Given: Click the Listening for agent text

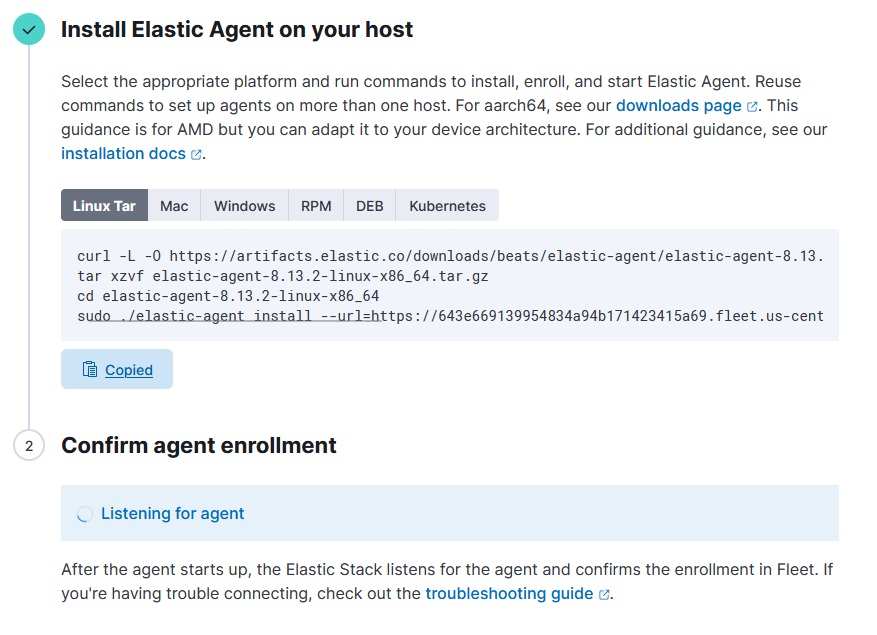Looking at the screenshot, I should coord(172,514).
